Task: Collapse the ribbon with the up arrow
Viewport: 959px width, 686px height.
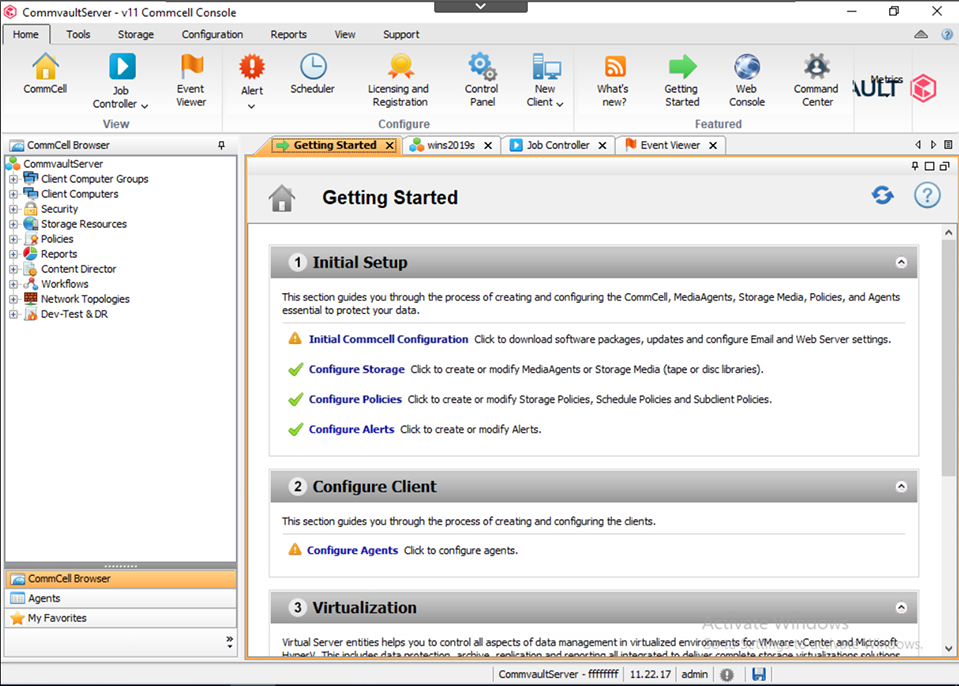Action: coord(921,35)
